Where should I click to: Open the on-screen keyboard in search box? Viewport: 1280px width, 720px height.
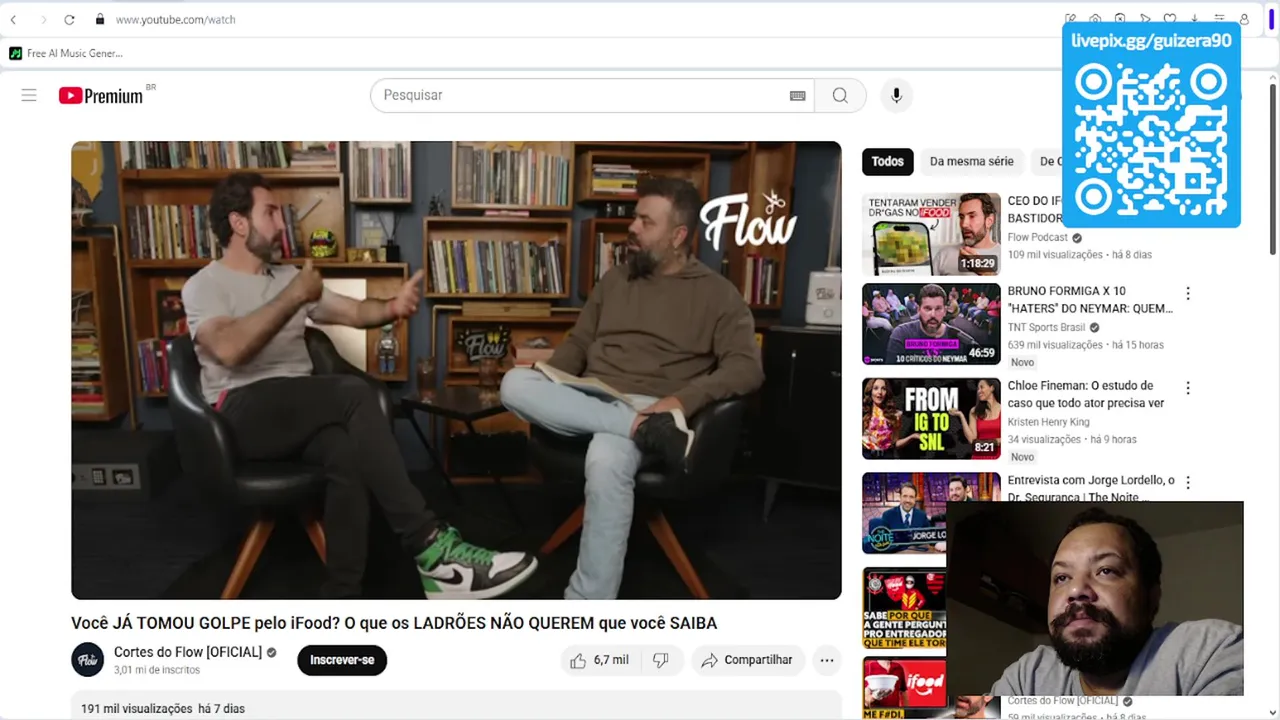coord(797,95)
